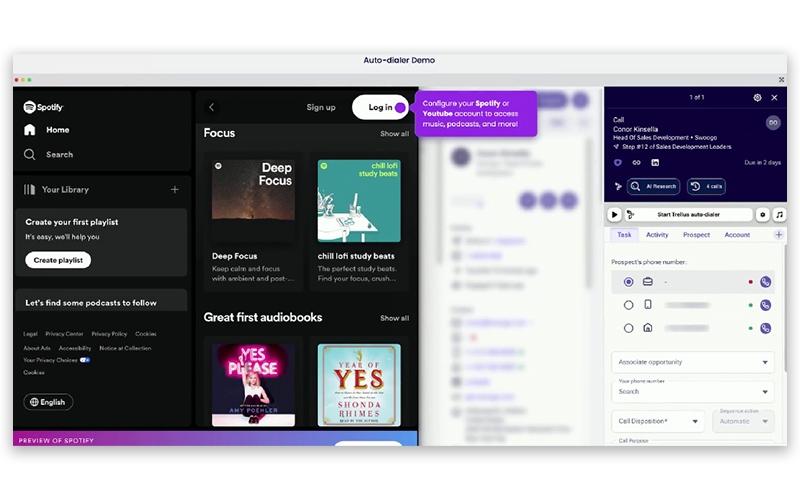
Task: Call the mobile phone number
Action: [x=765, y=305]
